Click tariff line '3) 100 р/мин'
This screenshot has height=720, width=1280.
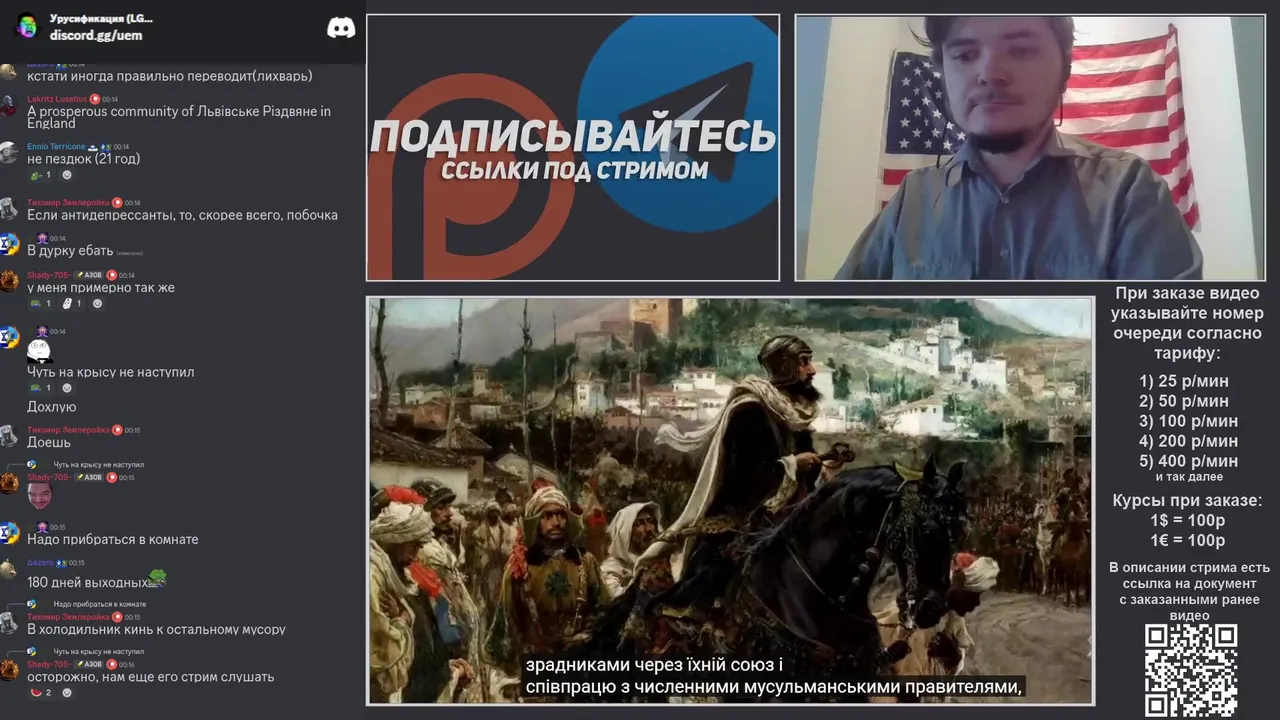(x=1188, y=421)
